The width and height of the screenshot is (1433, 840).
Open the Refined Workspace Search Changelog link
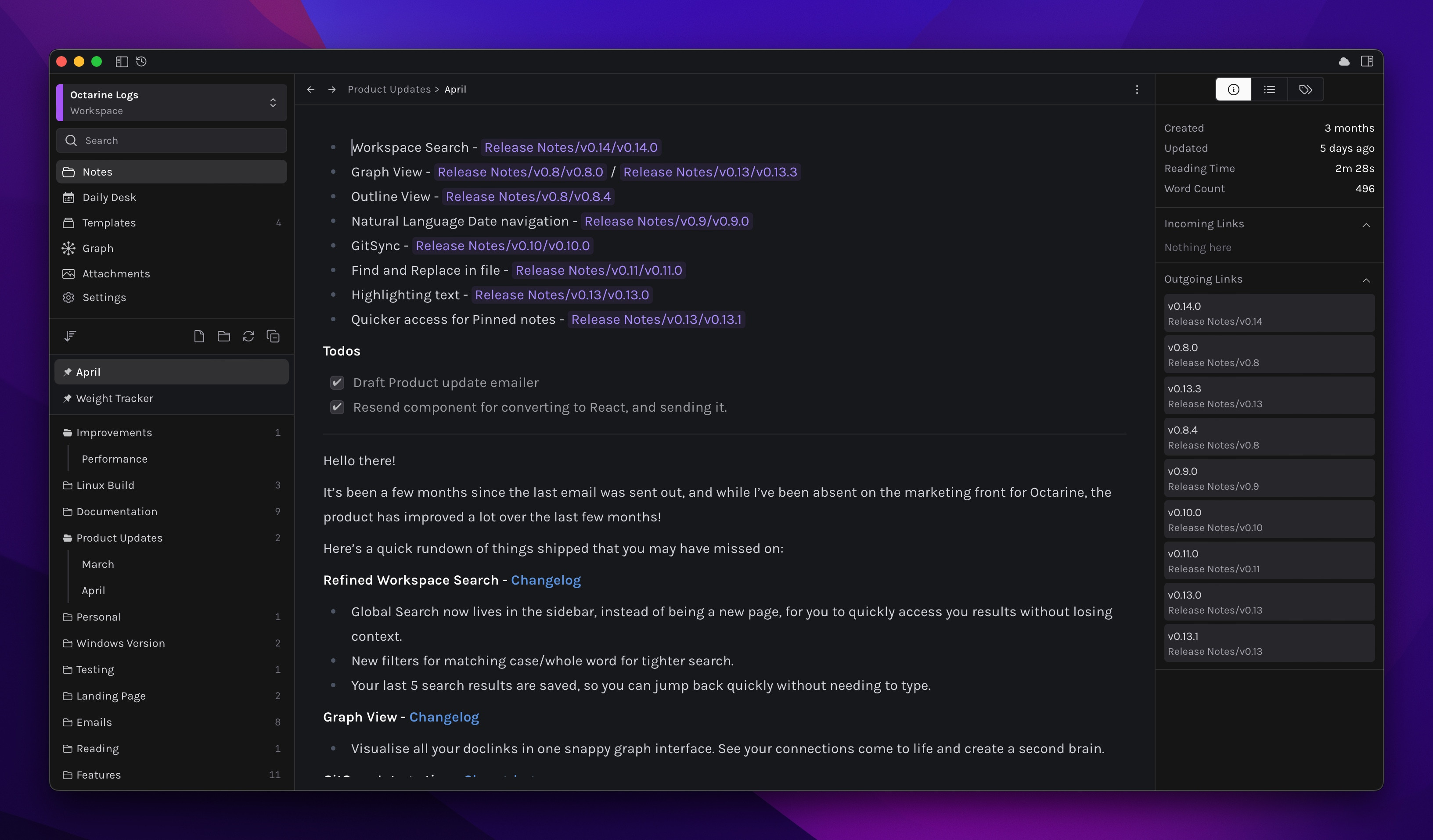[x=545, y=580]
